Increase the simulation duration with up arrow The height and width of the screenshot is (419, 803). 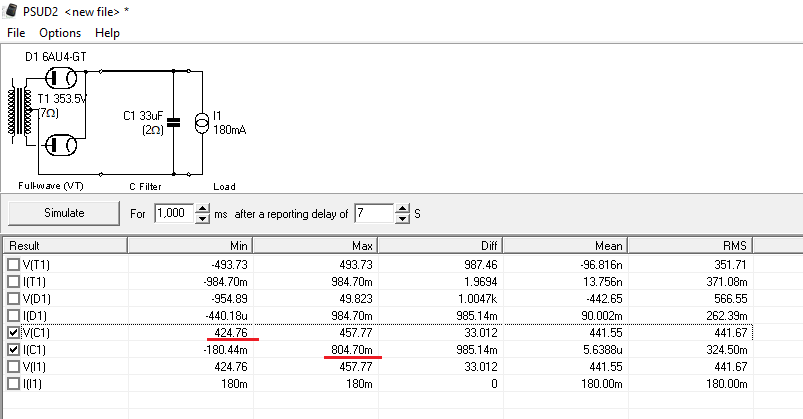tap(203, 208)
